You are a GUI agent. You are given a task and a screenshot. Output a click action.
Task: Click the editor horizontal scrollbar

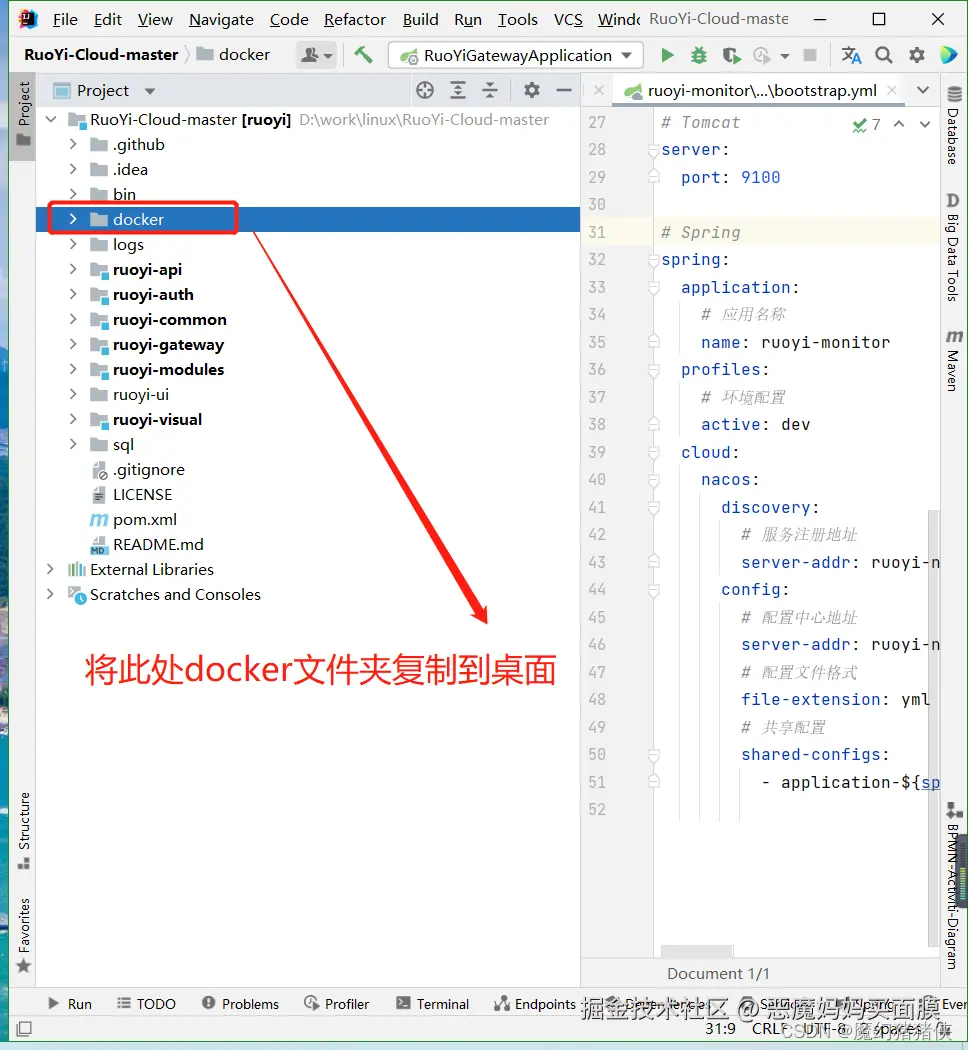697,951
